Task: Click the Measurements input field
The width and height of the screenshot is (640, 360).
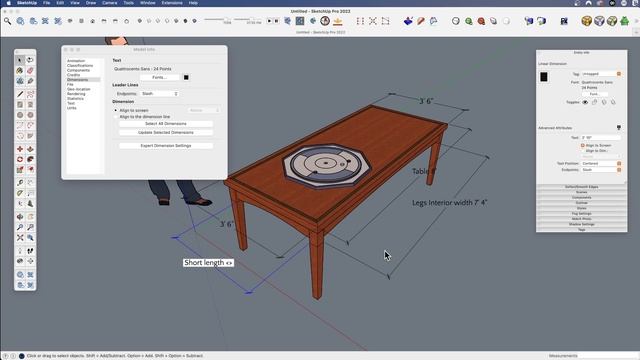Action: (x=608, y=356)
